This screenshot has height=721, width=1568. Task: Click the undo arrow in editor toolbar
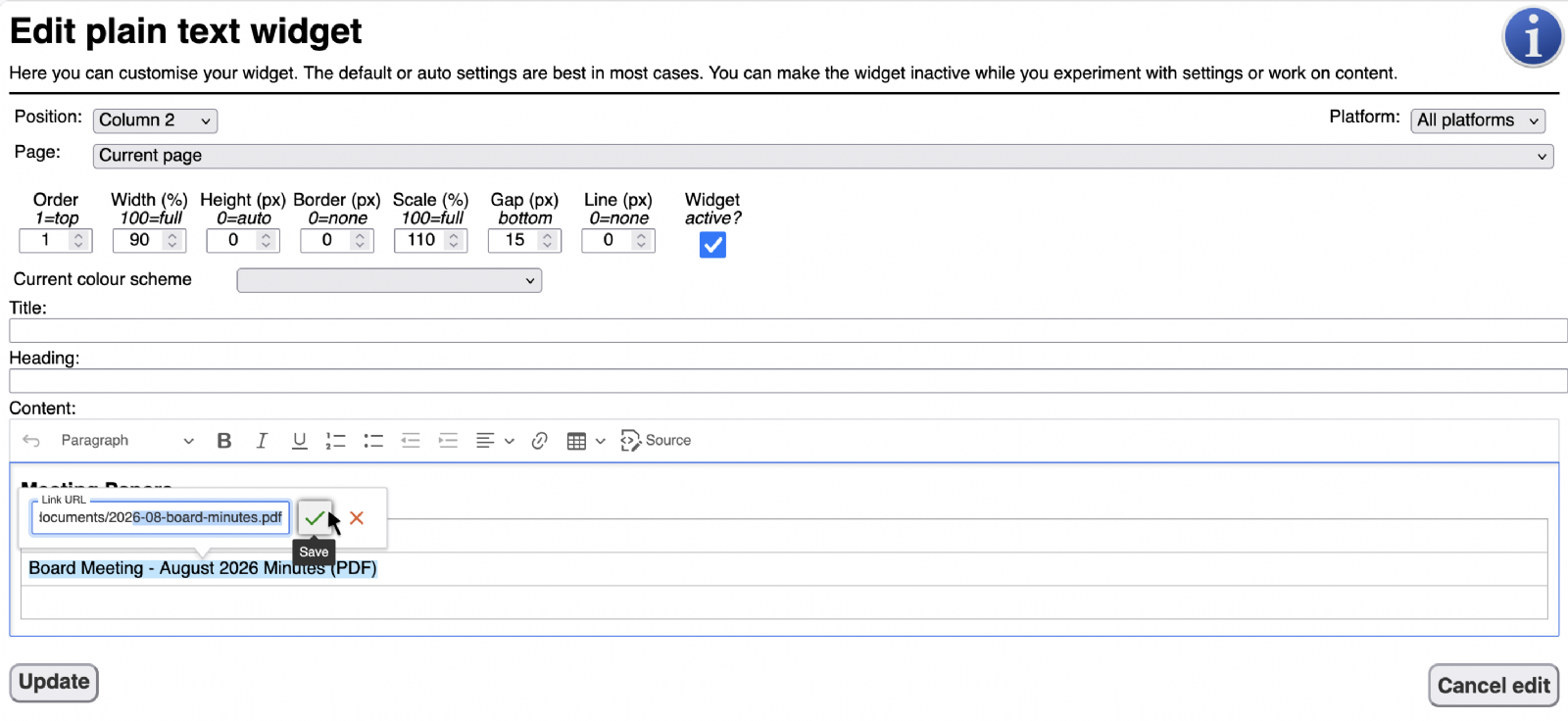coord(31,441)
